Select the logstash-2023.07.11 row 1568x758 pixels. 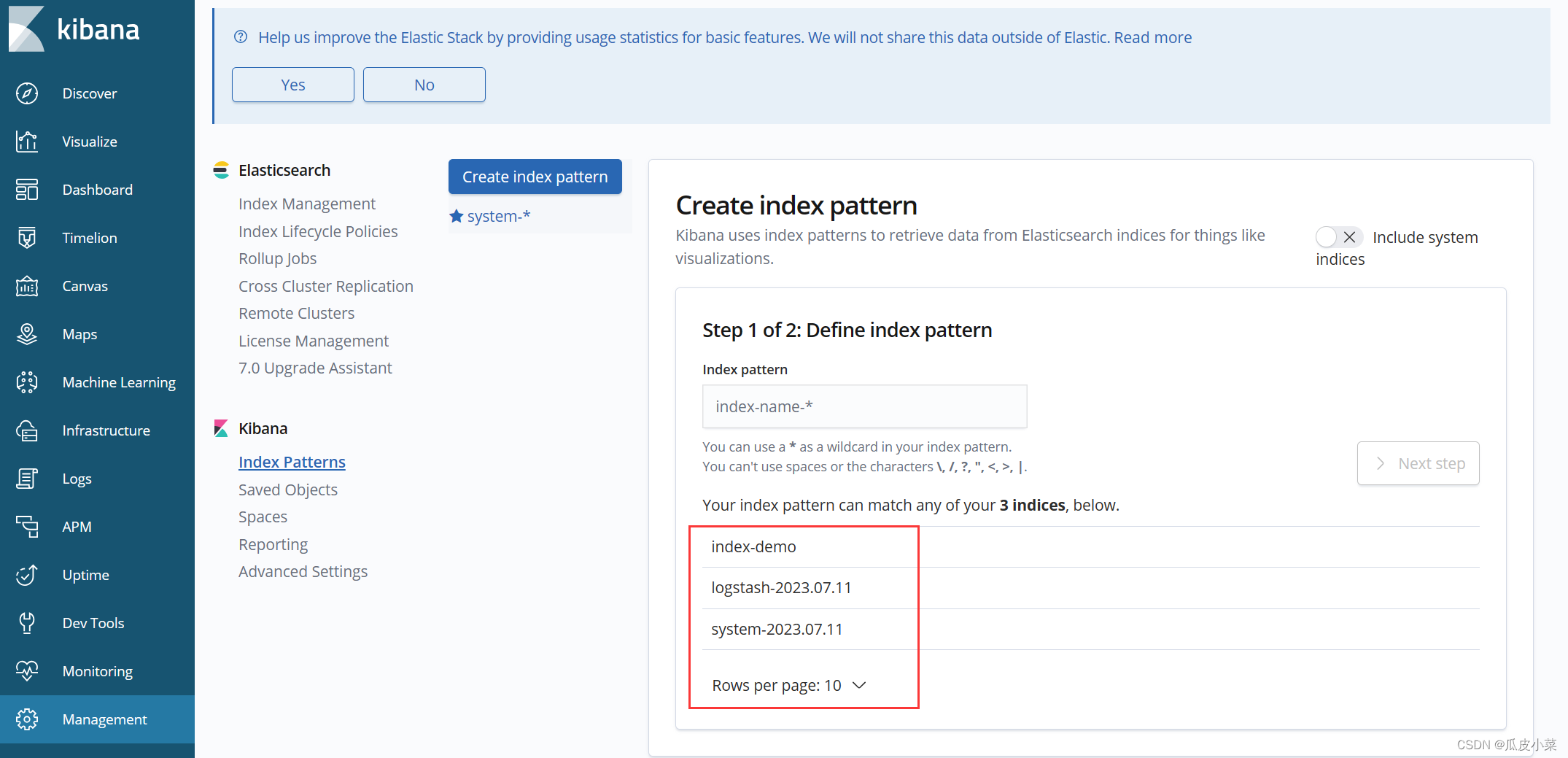point(1091,588)
